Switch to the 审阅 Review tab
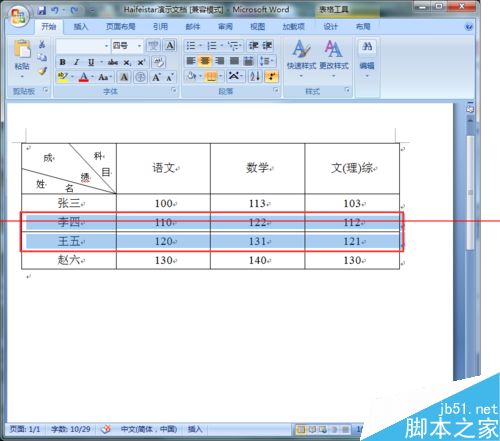Viewport: 500px width, 441px height. tap(225, 27)
